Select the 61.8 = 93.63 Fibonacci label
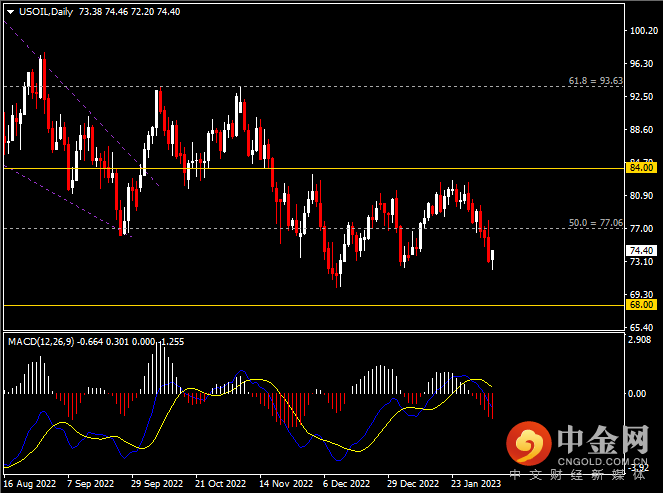 [x=595, y=80]
